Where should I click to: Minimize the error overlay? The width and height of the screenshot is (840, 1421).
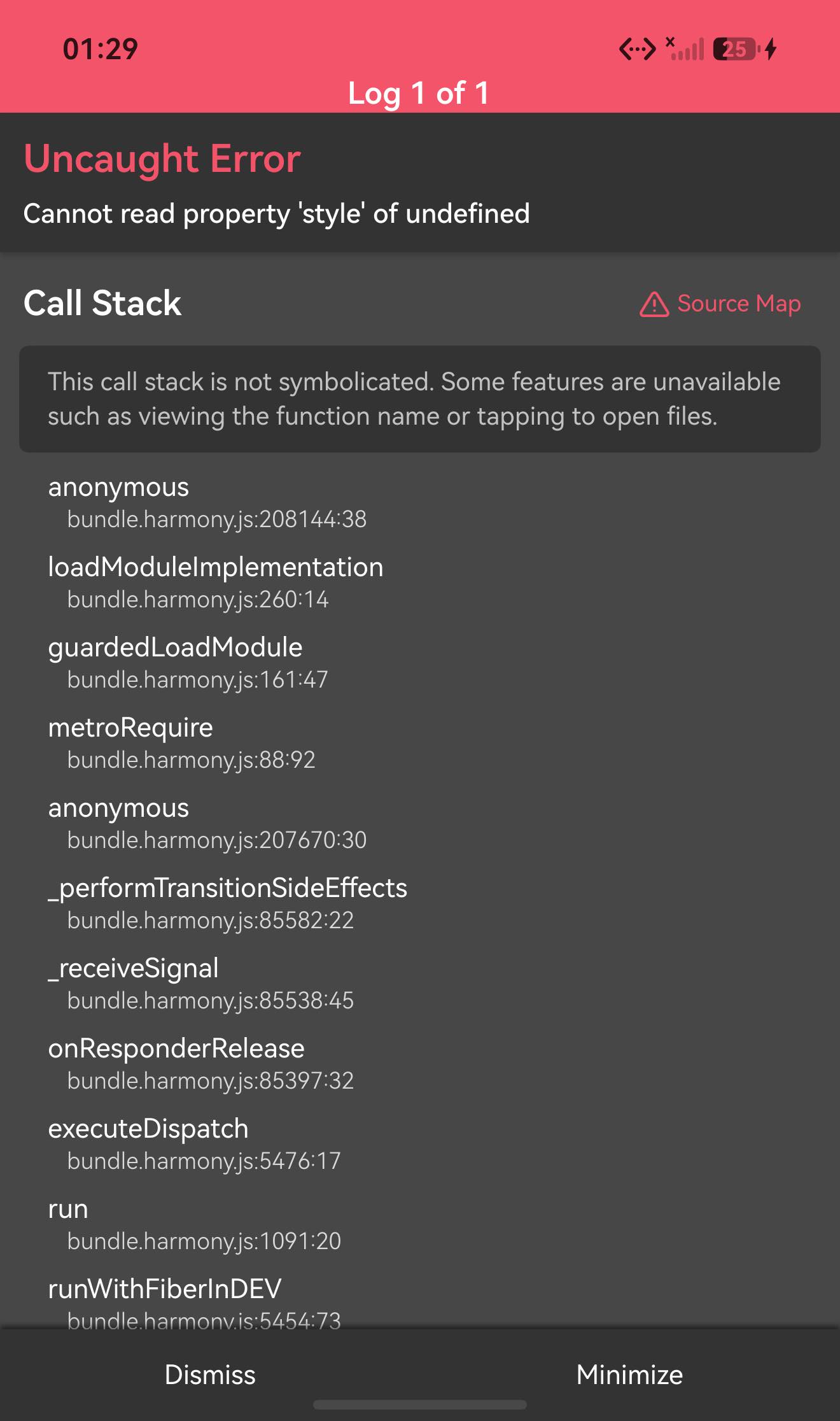(630, 1375)
